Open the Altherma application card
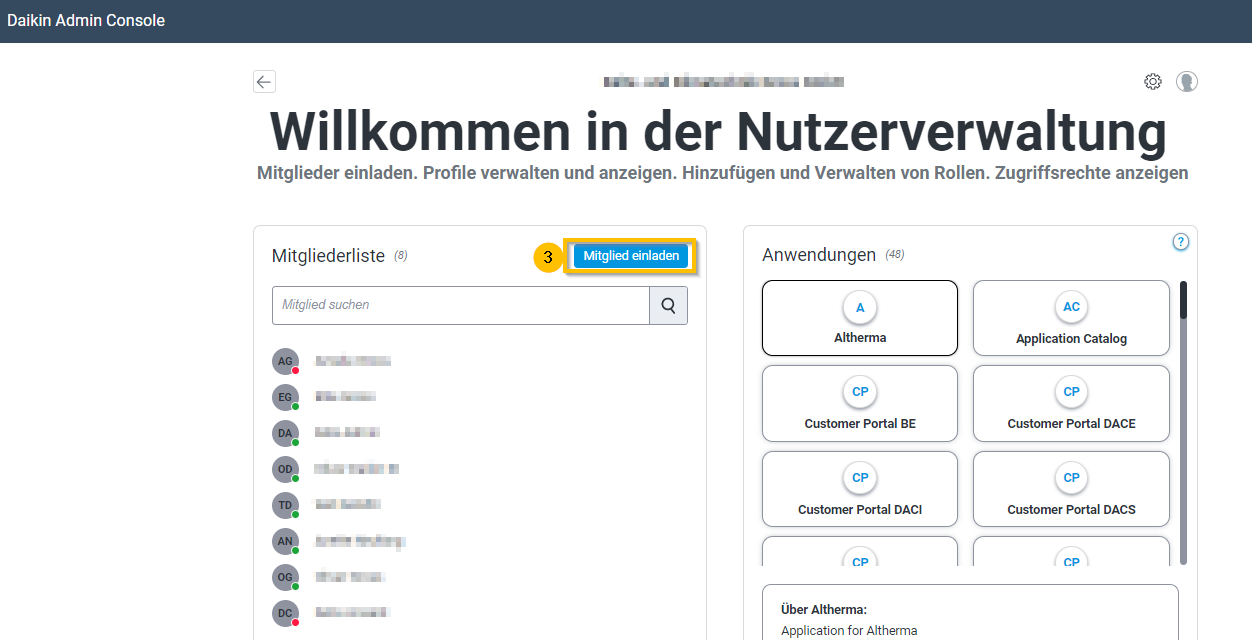Image resolution: width=1252 pixels, height=640 pixels. (860, 318)
